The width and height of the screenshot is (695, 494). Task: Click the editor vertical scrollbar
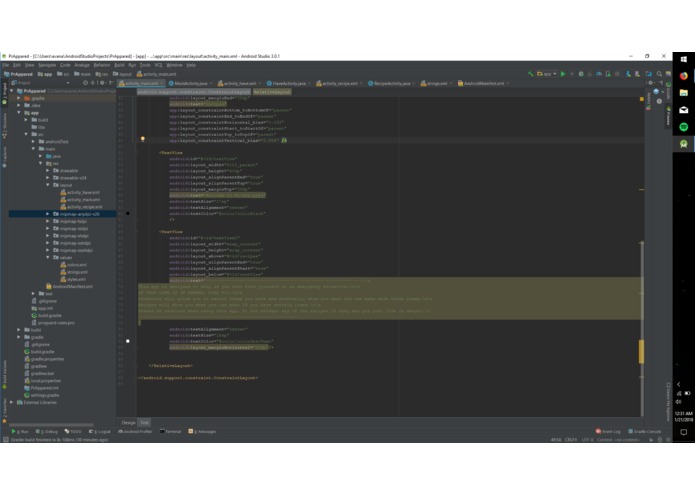point(641,329)
